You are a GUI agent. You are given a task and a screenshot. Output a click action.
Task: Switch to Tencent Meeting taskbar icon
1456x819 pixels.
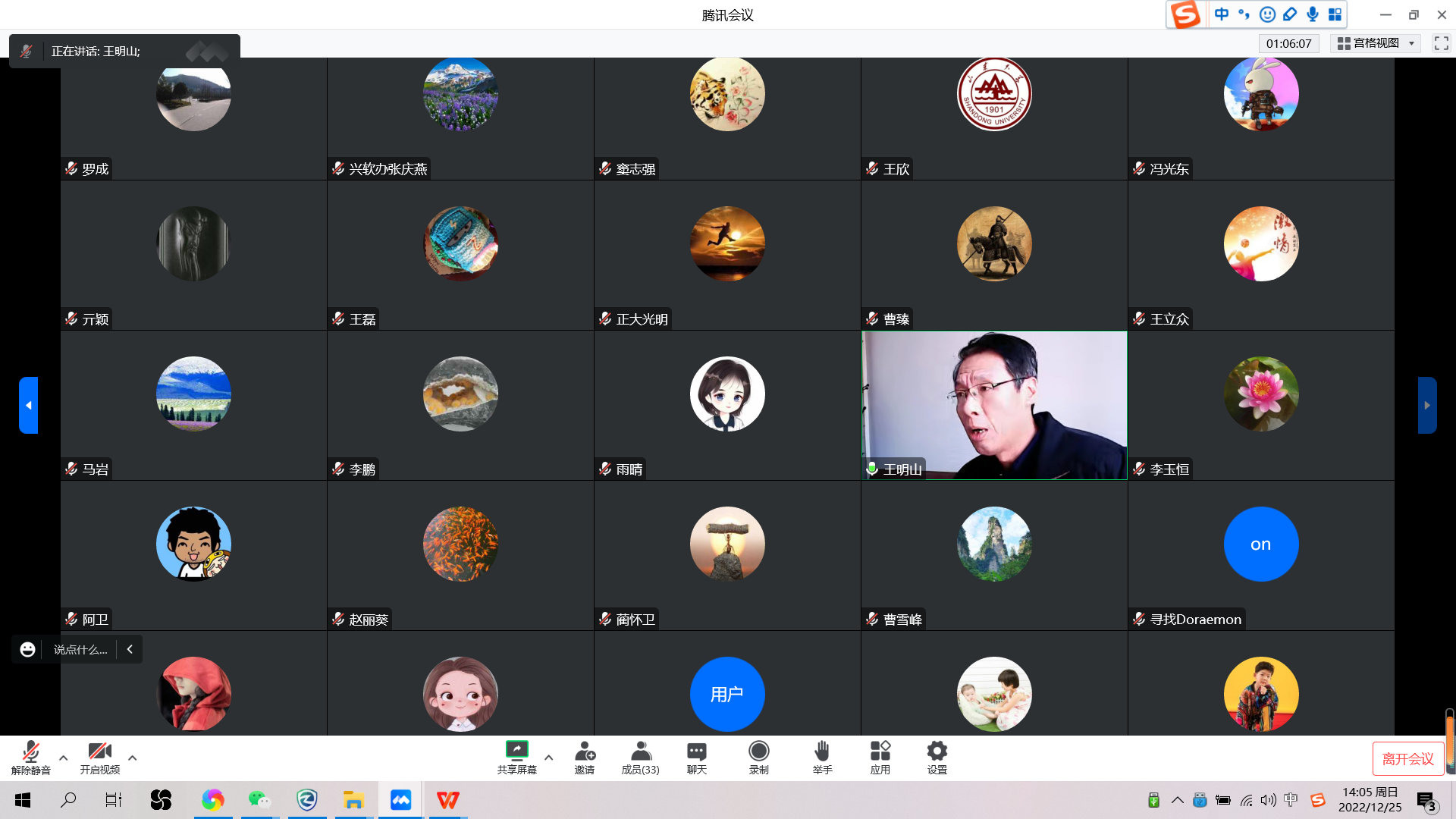(x=400, y=800)
